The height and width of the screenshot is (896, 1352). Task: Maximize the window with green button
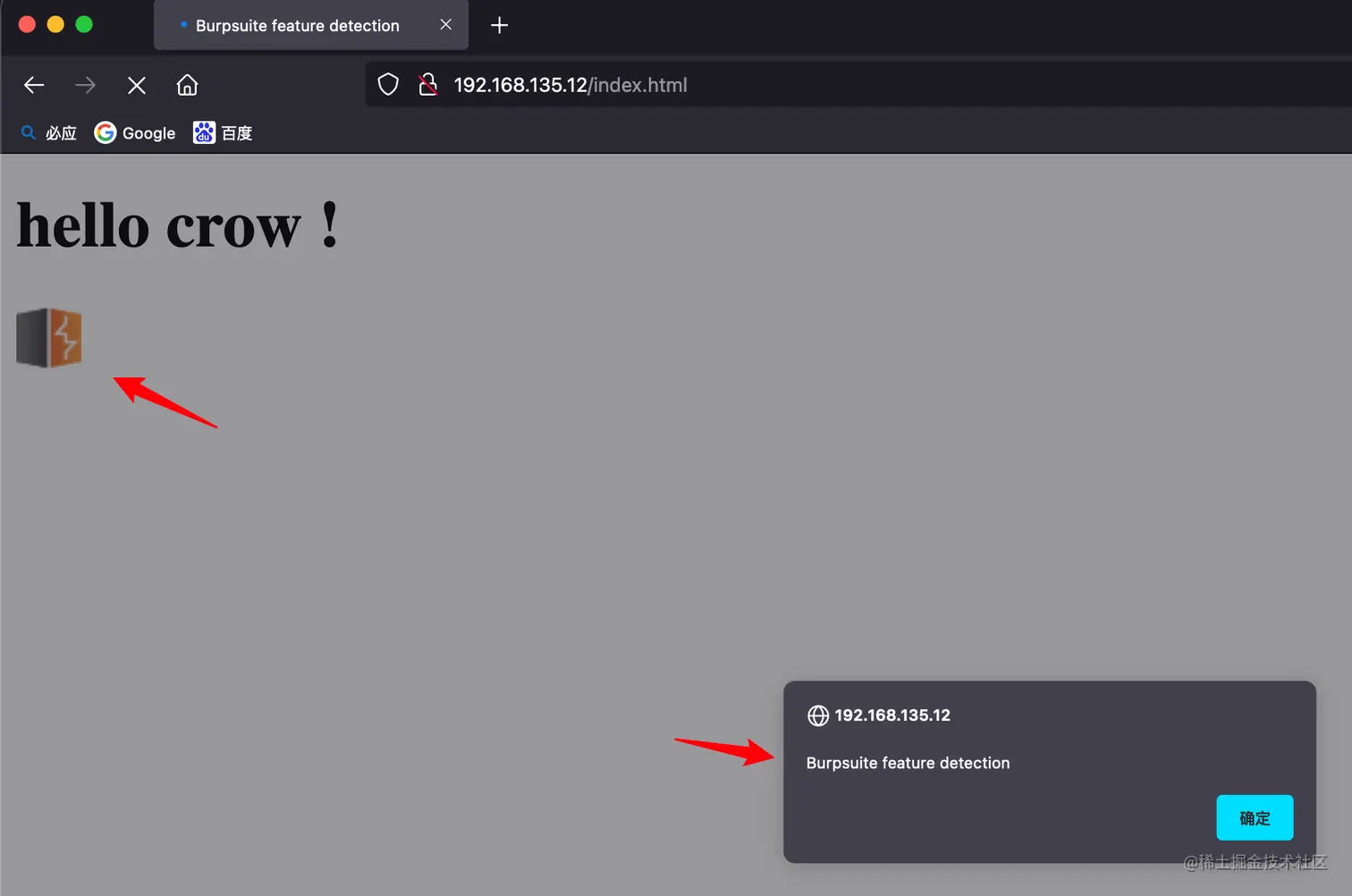(x=84, y=24)
